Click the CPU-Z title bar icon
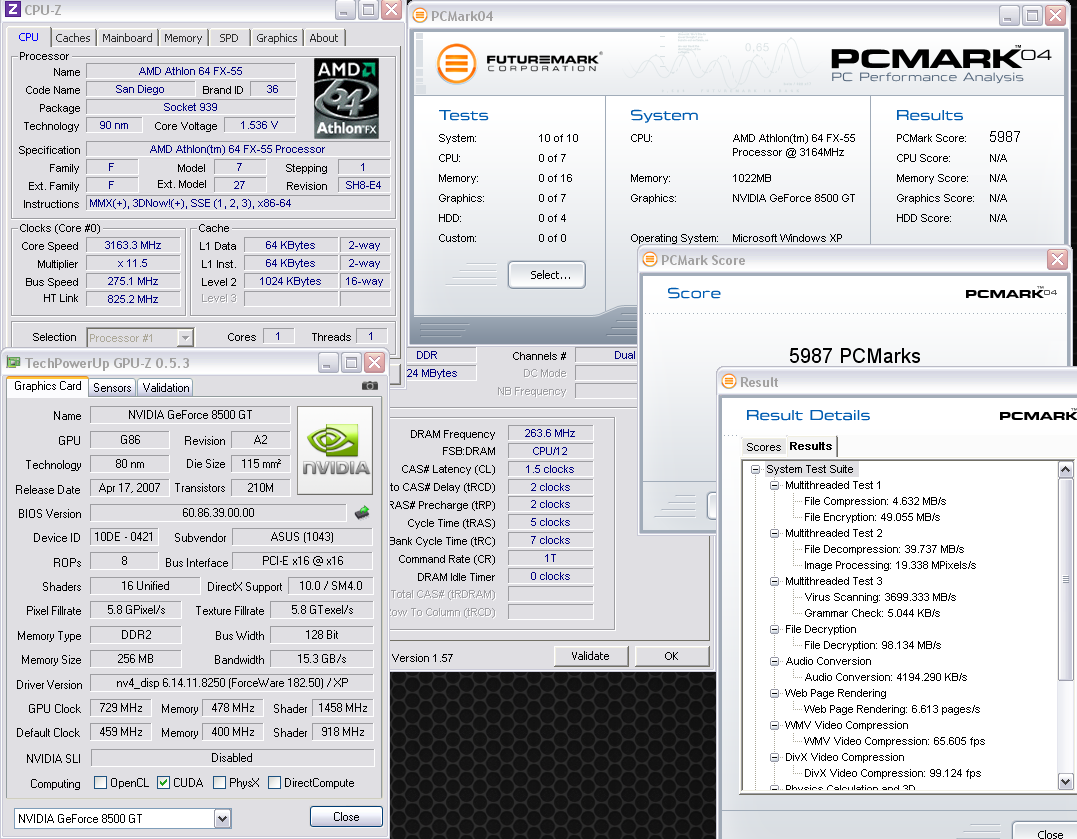 tap(12, 10)
